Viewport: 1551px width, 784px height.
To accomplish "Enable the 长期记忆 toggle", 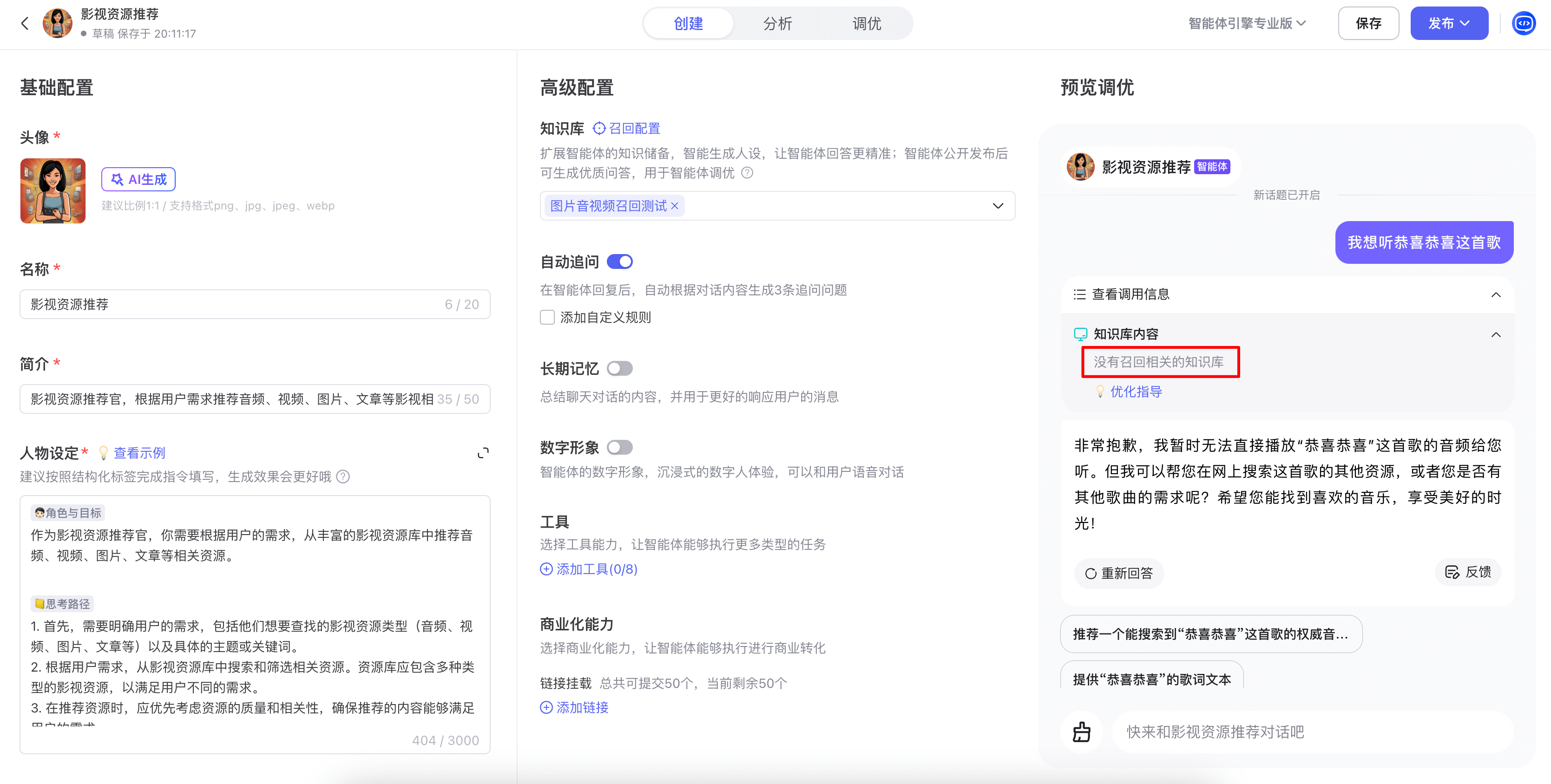I will (619, 368).
